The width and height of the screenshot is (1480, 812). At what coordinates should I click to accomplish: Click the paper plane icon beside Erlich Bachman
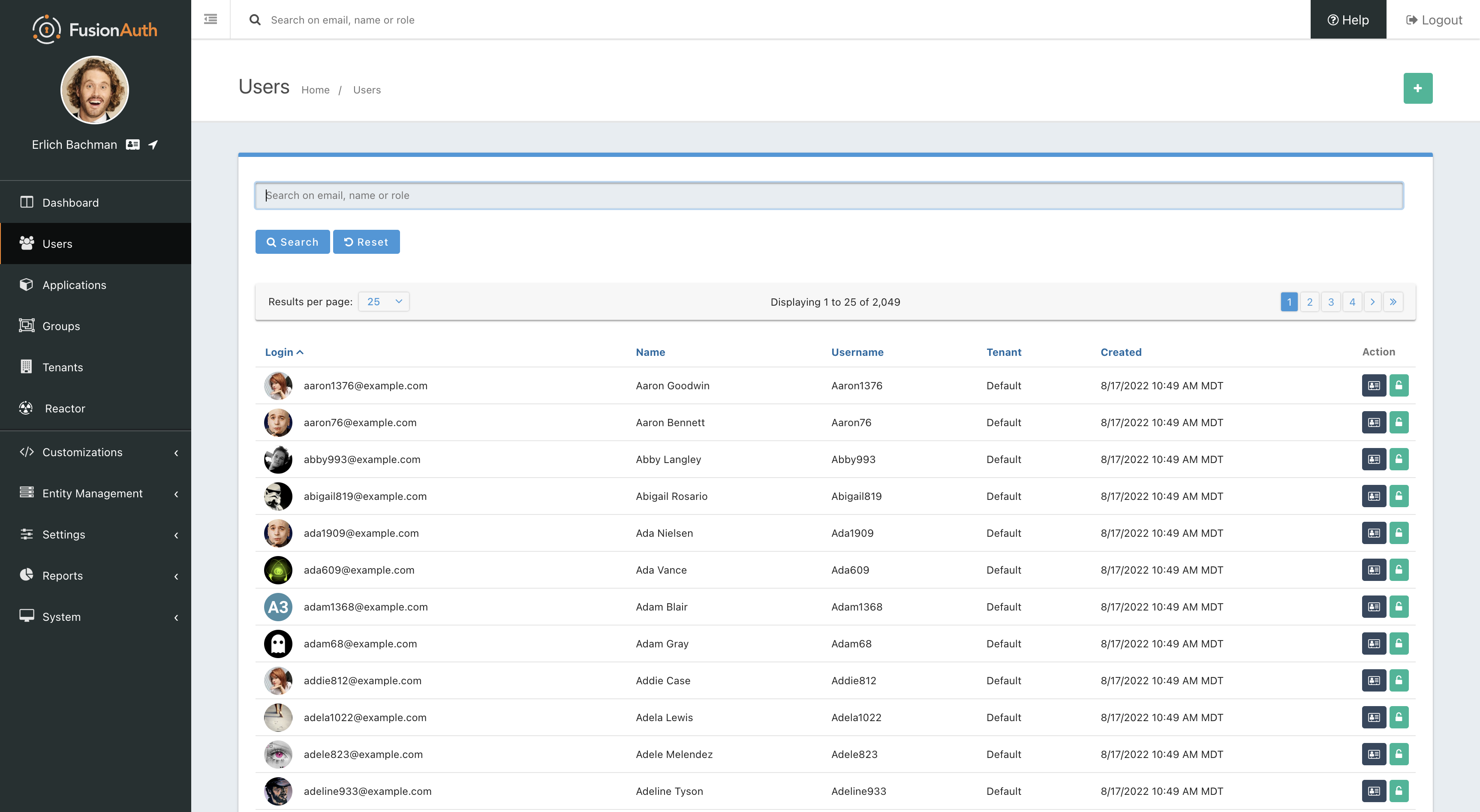point(153,145)
